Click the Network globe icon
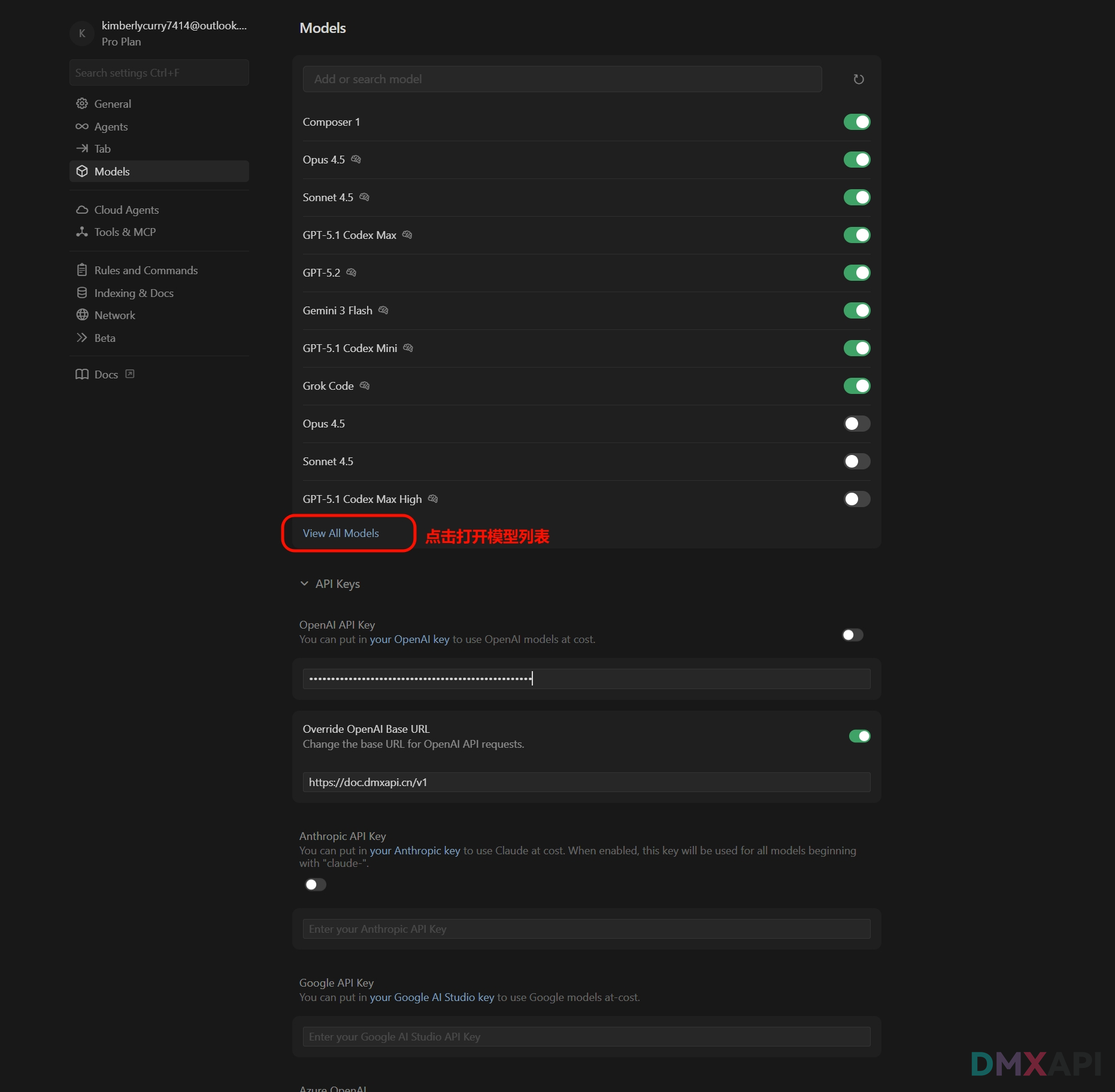 coord(82,315)
